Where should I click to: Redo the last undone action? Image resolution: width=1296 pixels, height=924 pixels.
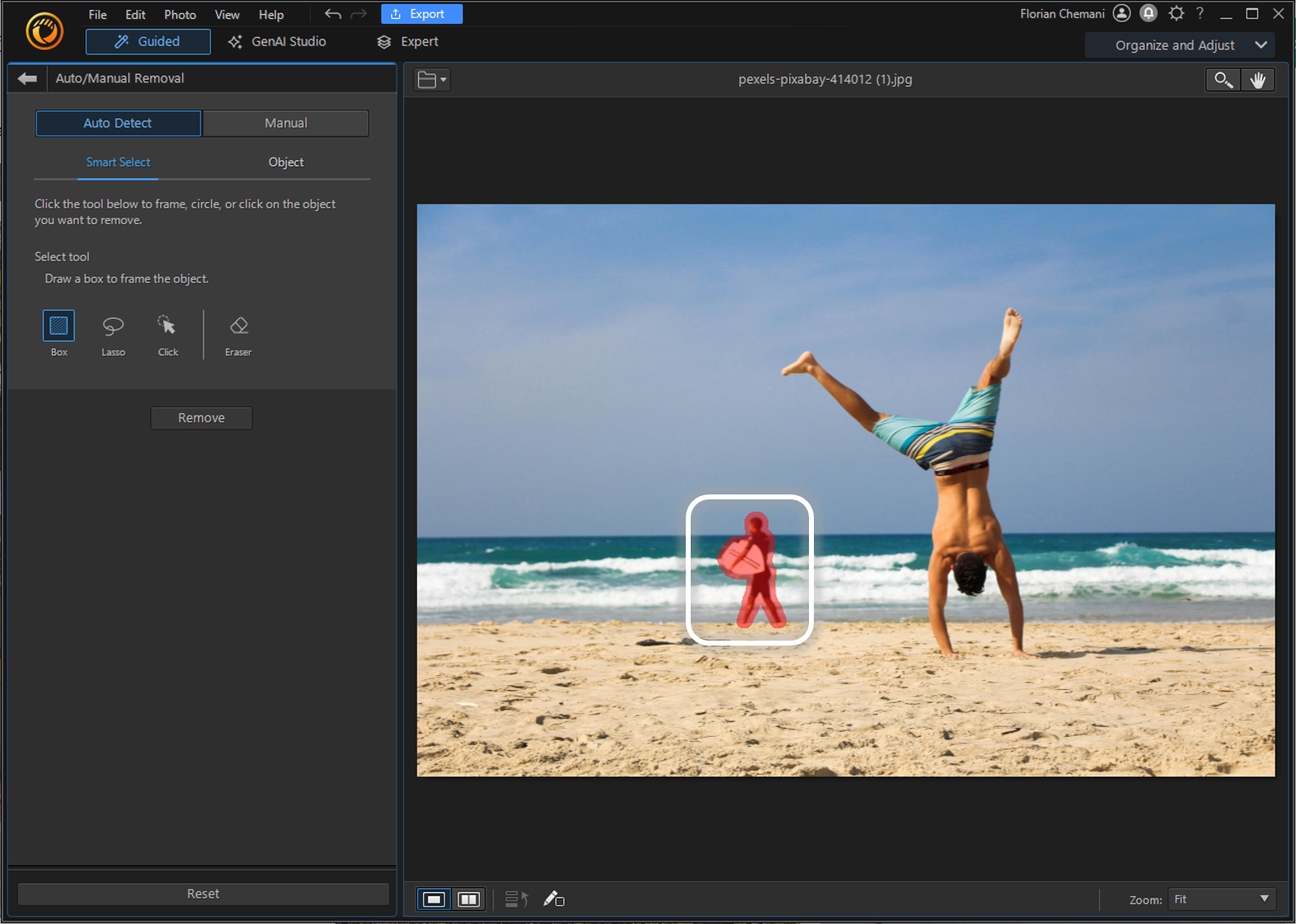[x=359, y=14]
